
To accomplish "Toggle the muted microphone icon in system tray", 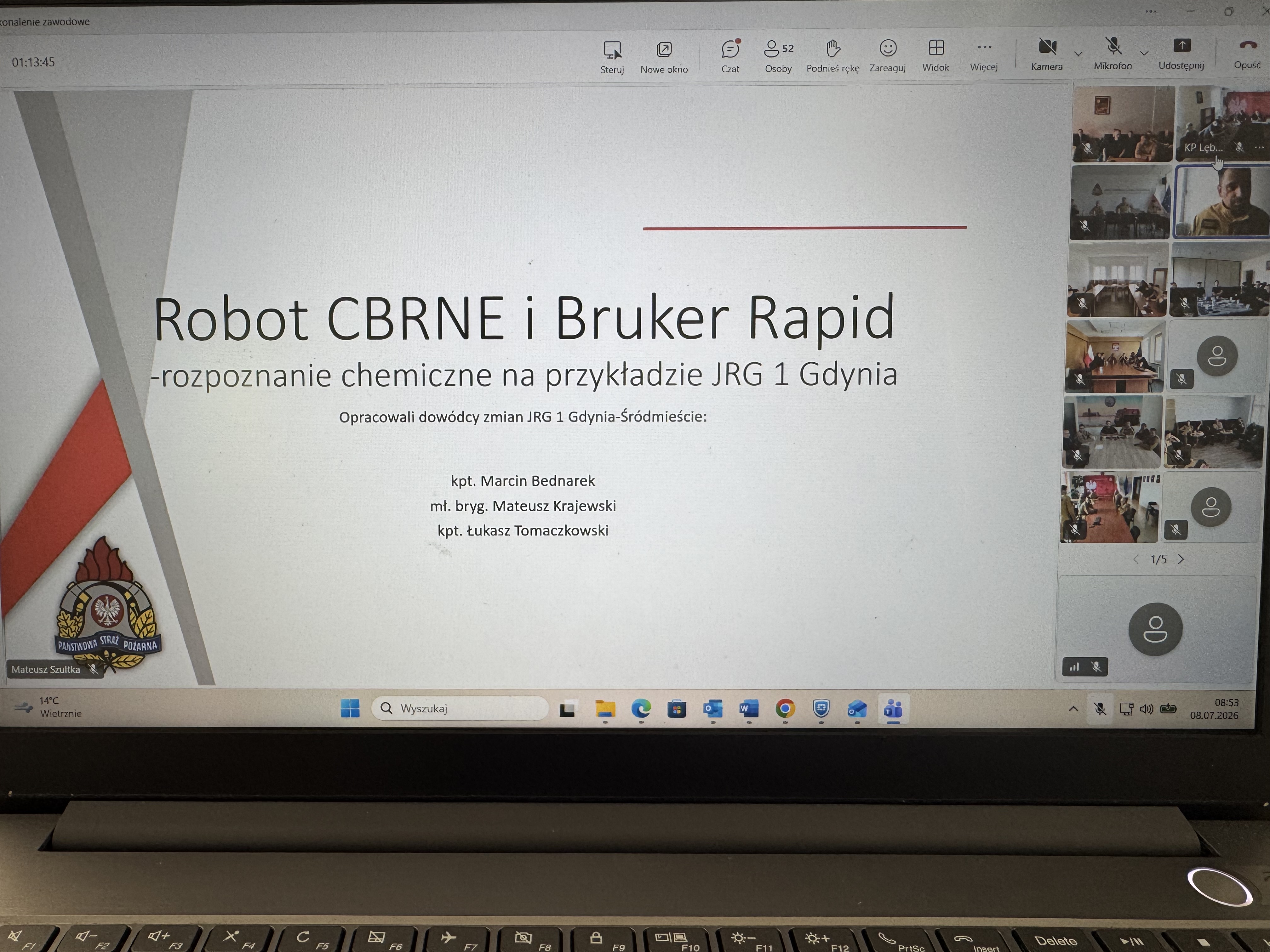I will click(x=1100, y=709).
